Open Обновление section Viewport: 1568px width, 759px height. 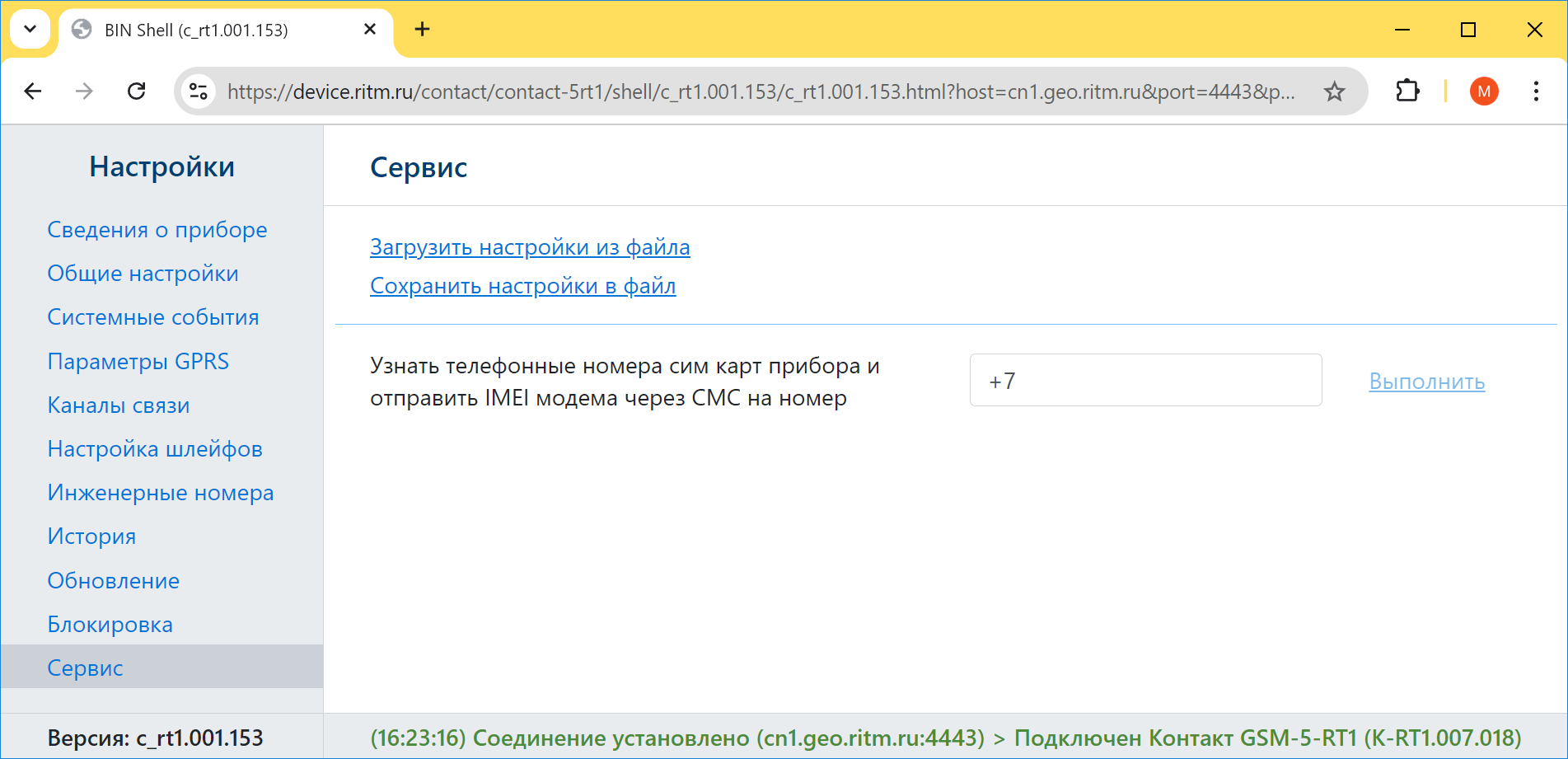[x=113, y=580]
